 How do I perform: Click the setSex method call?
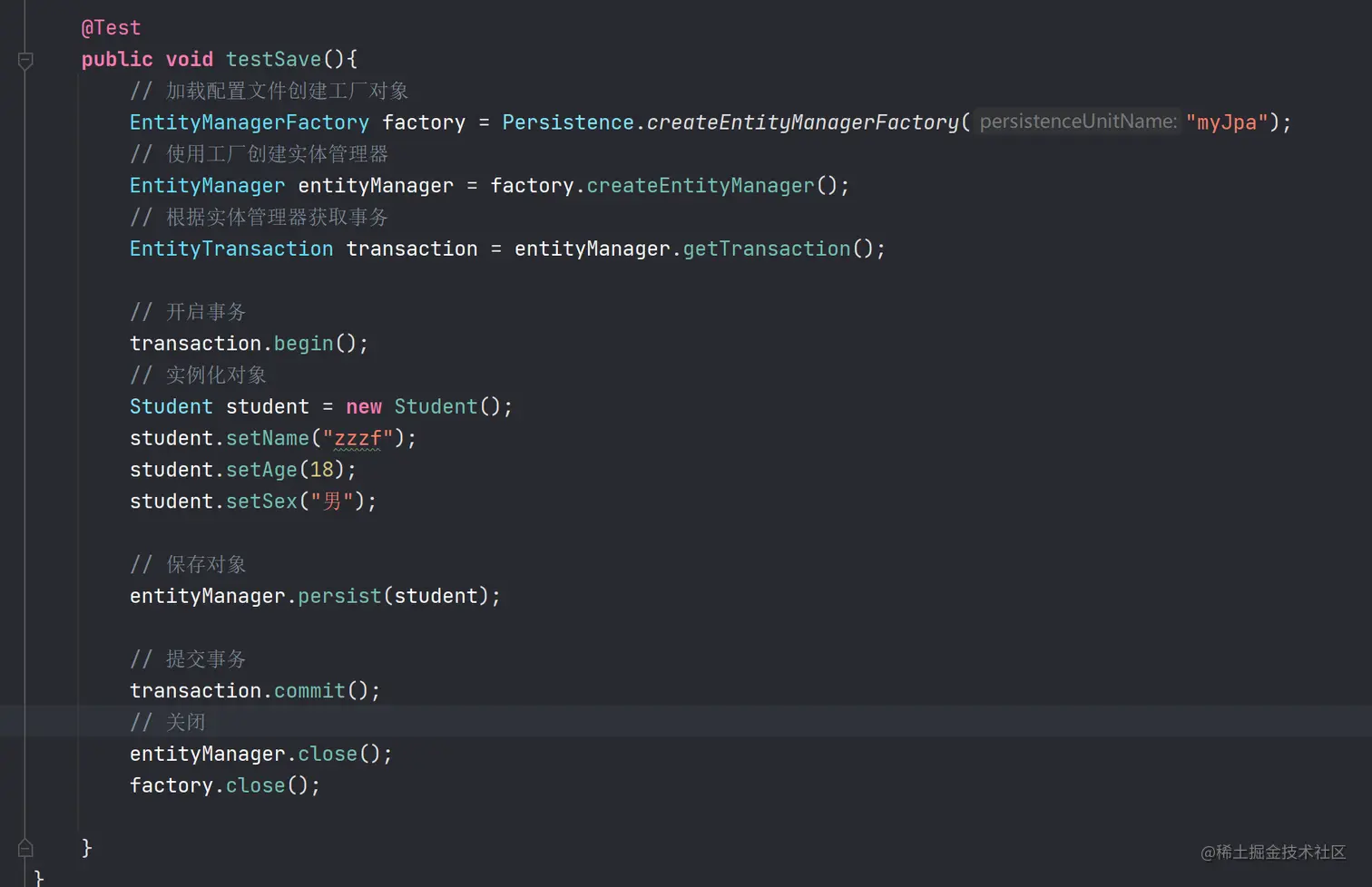click(x=261, y=502)
